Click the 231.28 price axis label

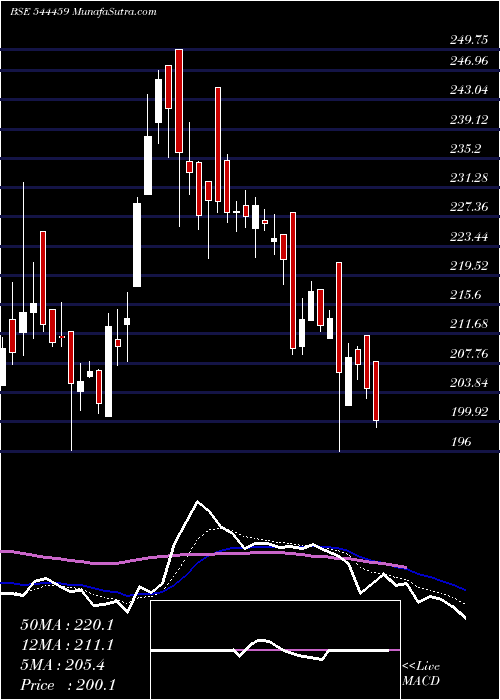[x=469, y=178]
